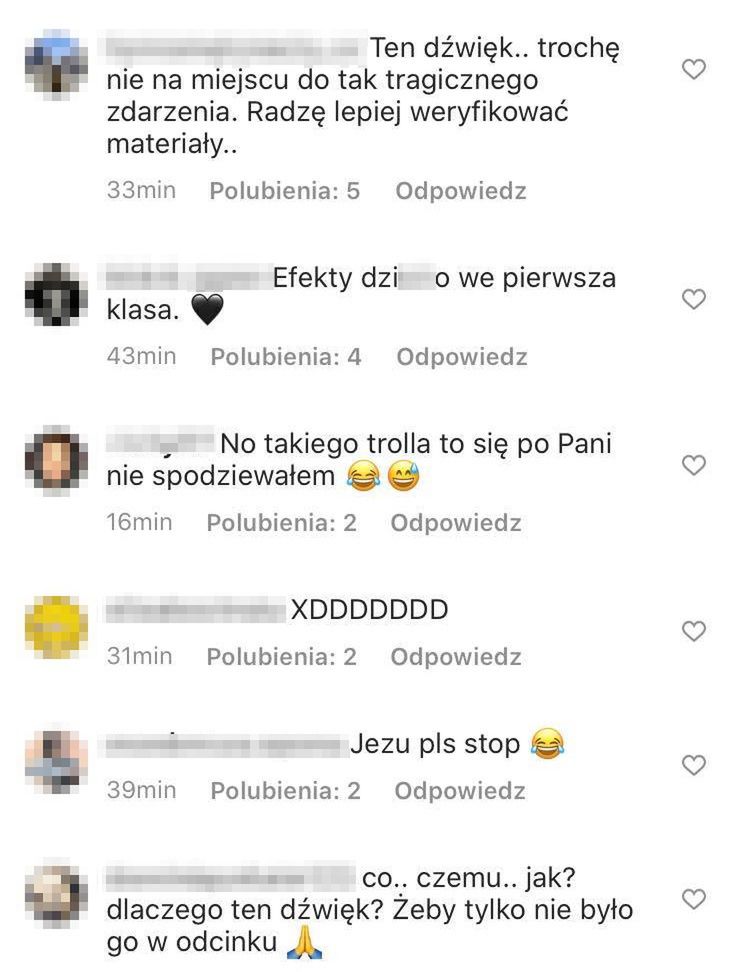Reply to the comment posted 33min ago

click(x=461, y=190)
